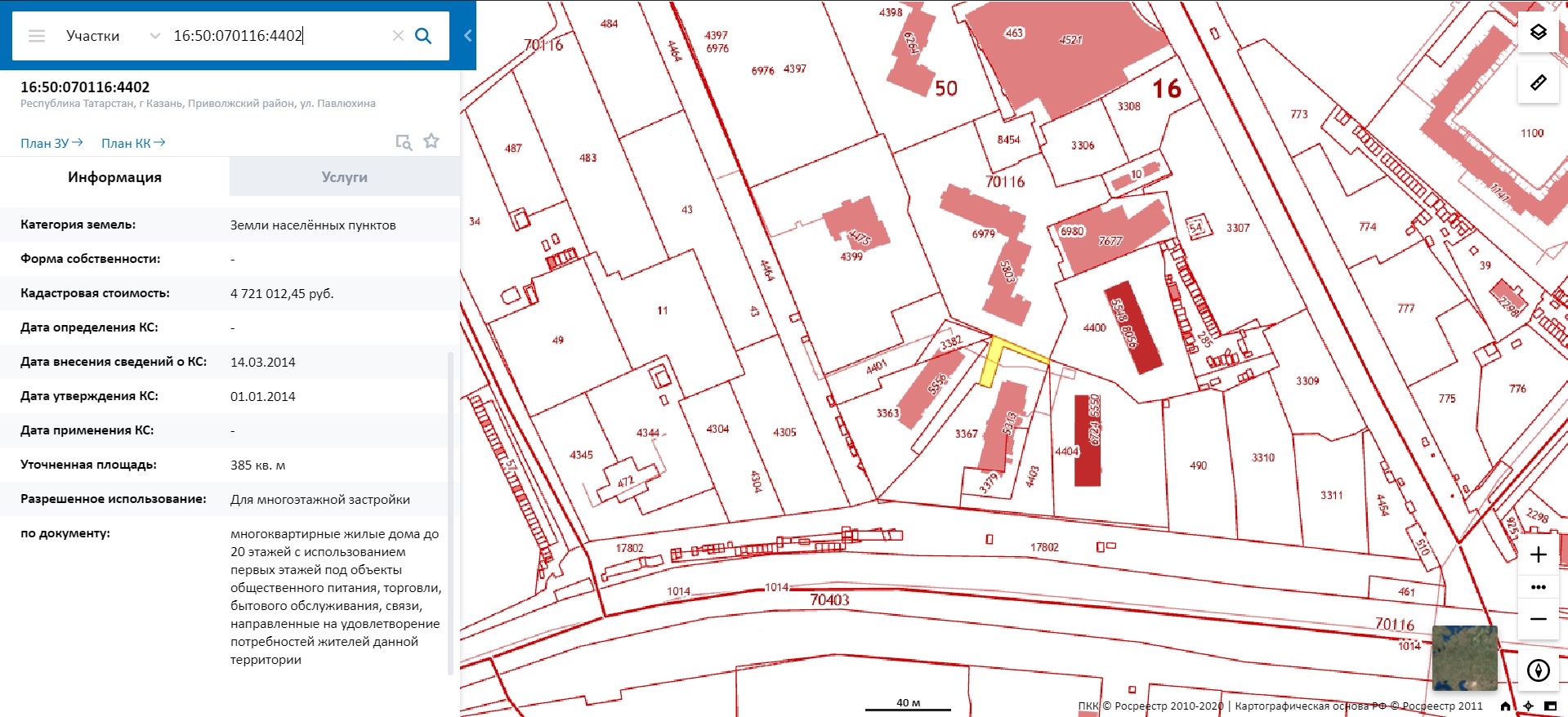Expand the Участки search type dropdown
The height and width of the screenshot is (717, 1568).
(x=154, y=36)
